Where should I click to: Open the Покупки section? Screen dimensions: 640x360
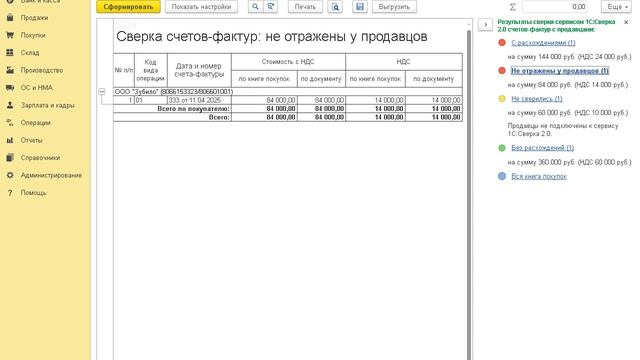coord(33,35)
